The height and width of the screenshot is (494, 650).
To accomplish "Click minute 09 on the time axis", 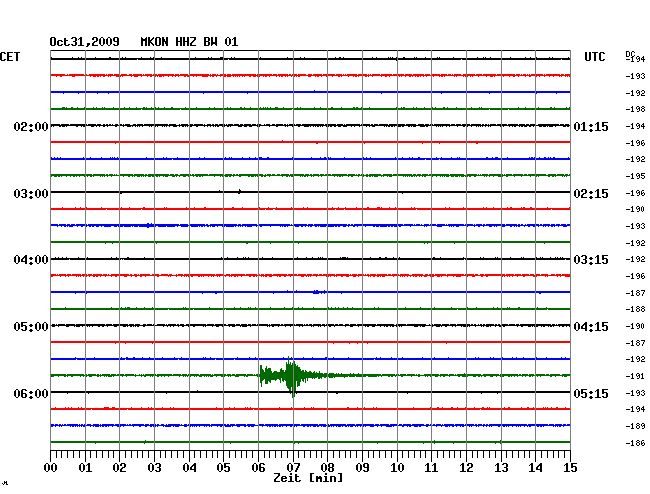I will 362,467.
